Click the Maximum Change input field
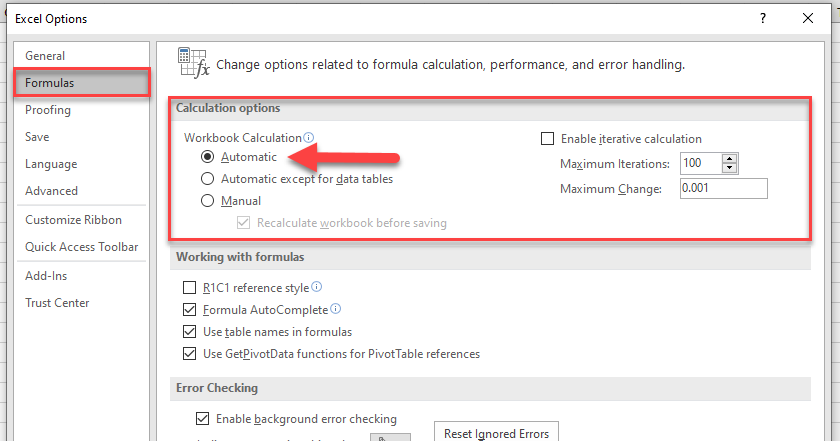The height and width of the screenshot is (441, 840). (723, 189)
